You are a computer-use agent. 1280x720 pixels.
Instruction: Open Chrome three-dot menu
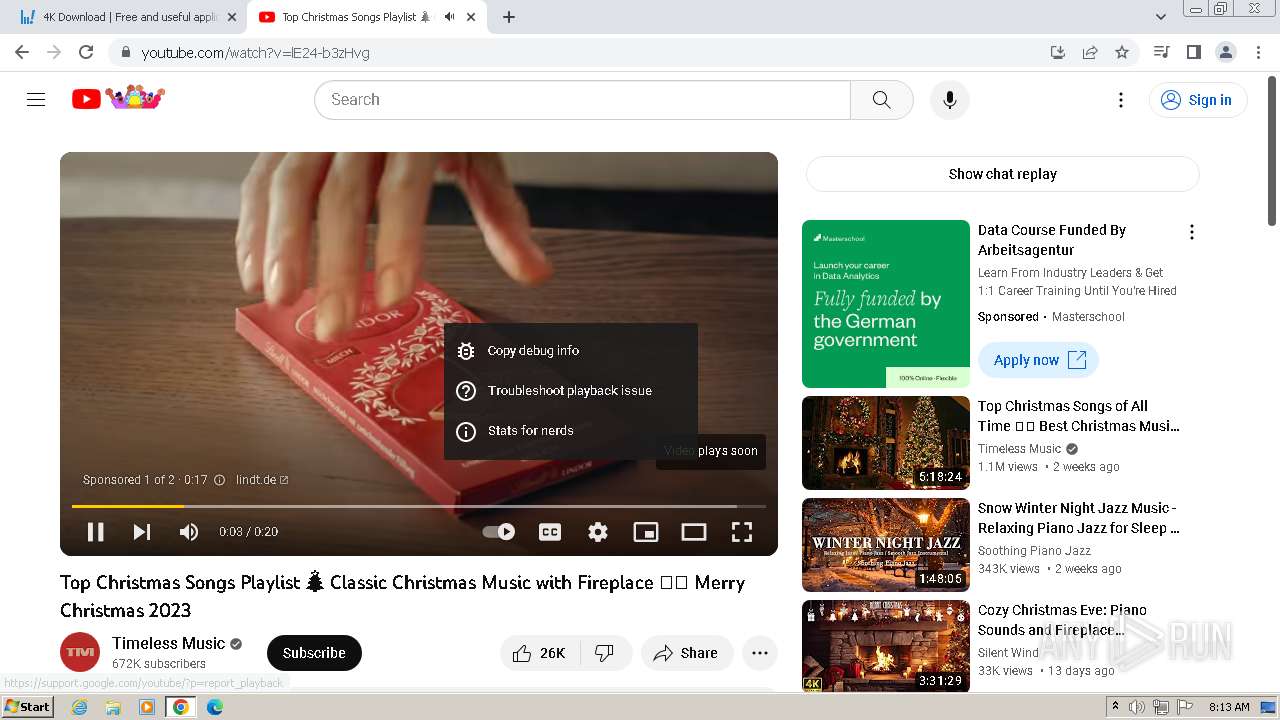(x=1258, y=52)
